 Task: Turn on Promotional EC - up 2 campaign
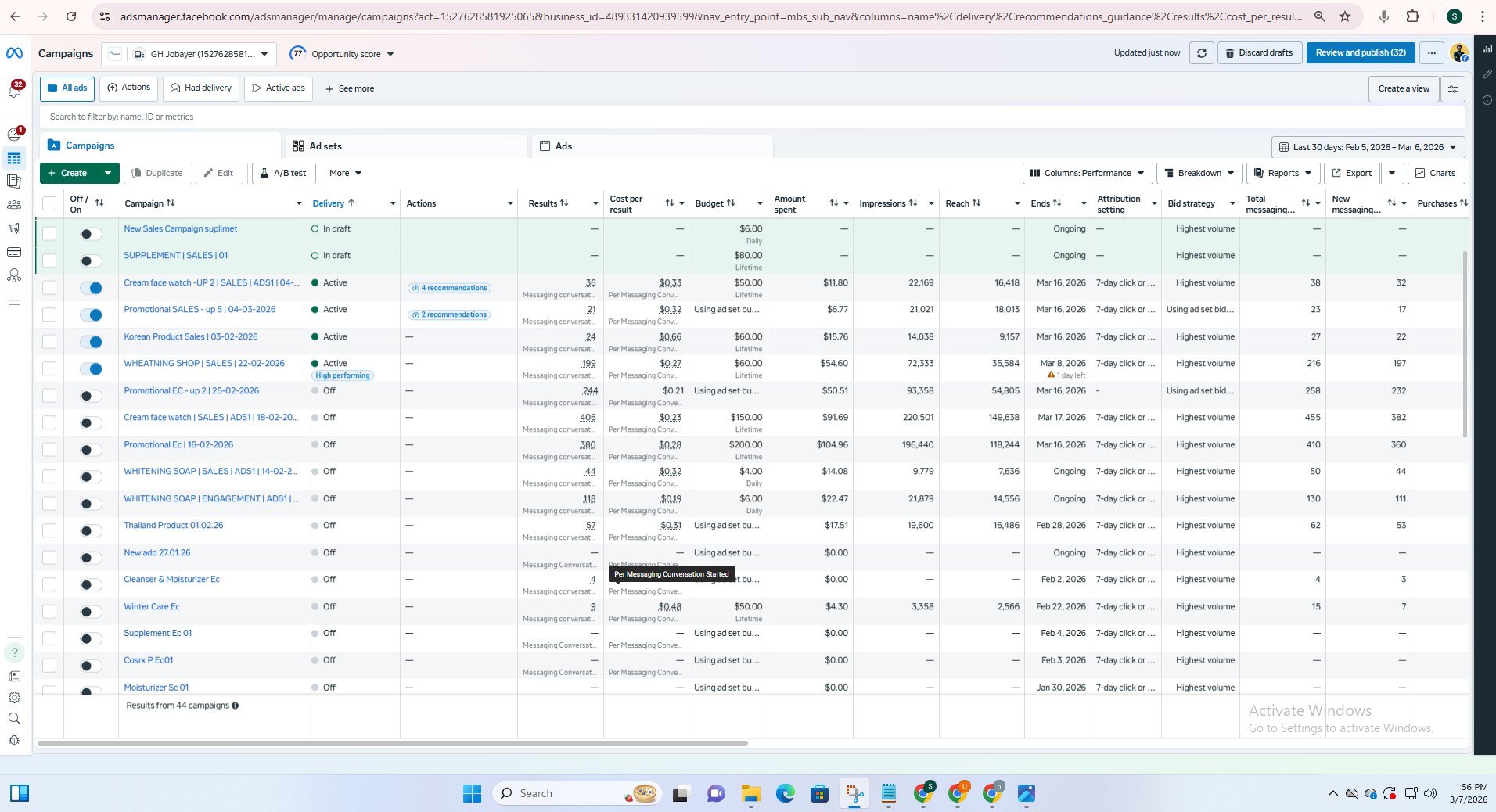coord(92,396)
